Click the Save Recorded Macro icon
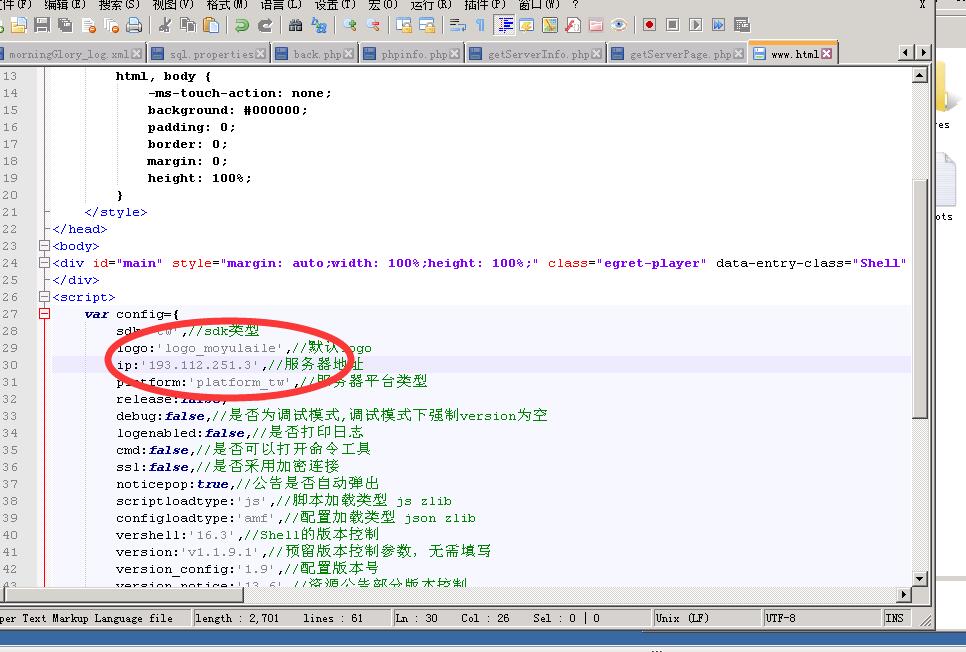966x652 pixels. [x=742, y=25]
